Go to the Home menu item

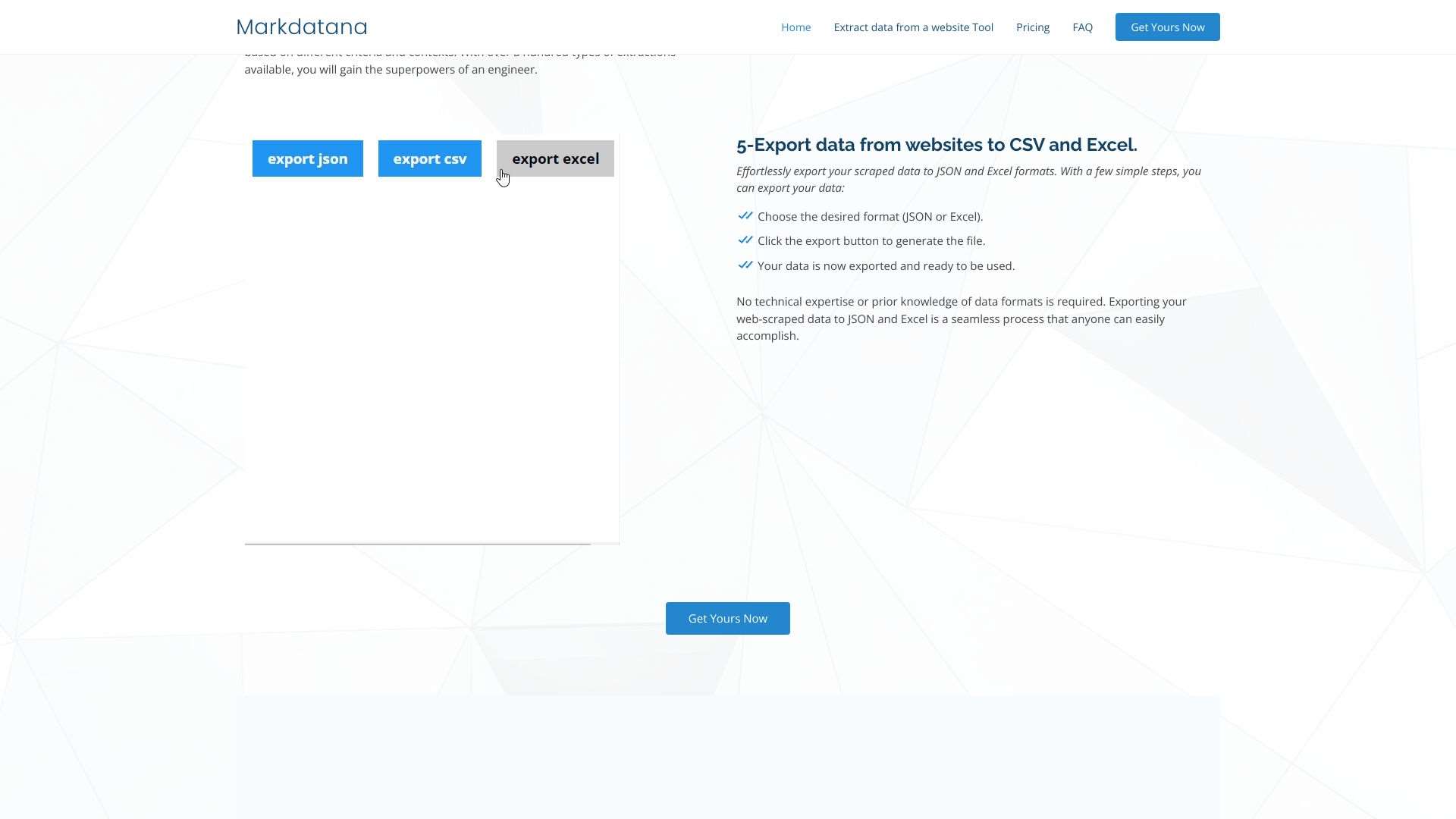click(795, 27)
